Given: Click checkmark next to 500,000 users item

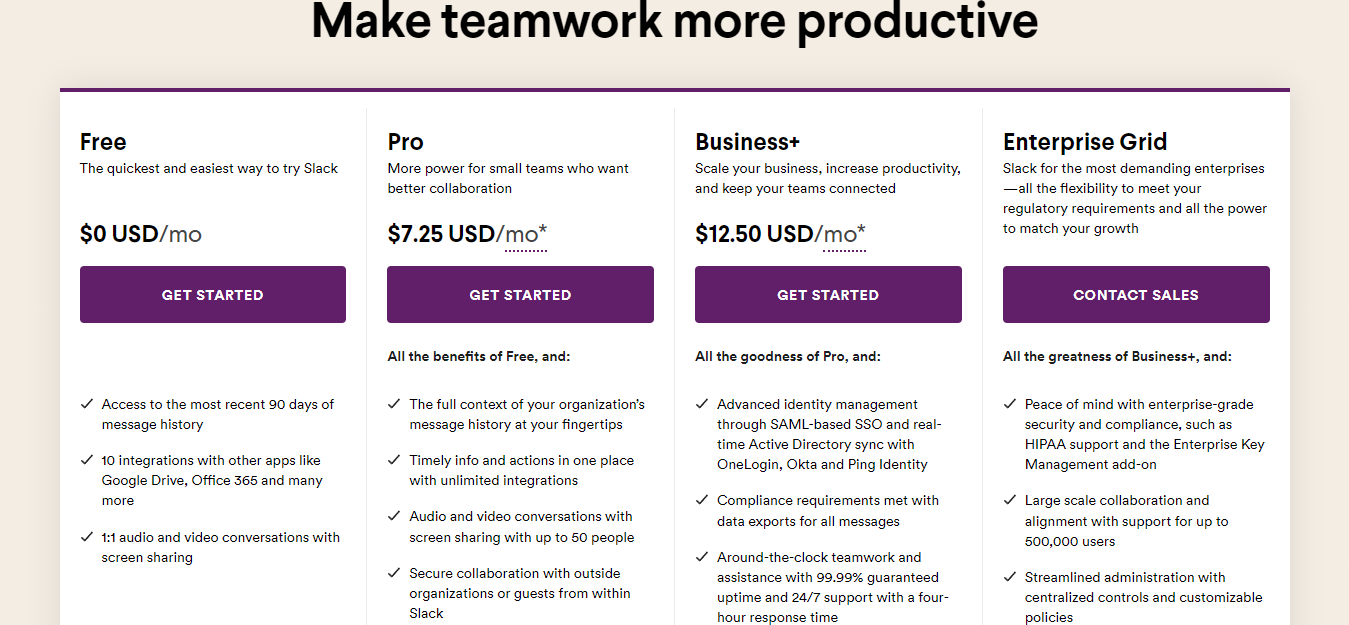Looking at the screenshot, I should tap(1010, 501).
